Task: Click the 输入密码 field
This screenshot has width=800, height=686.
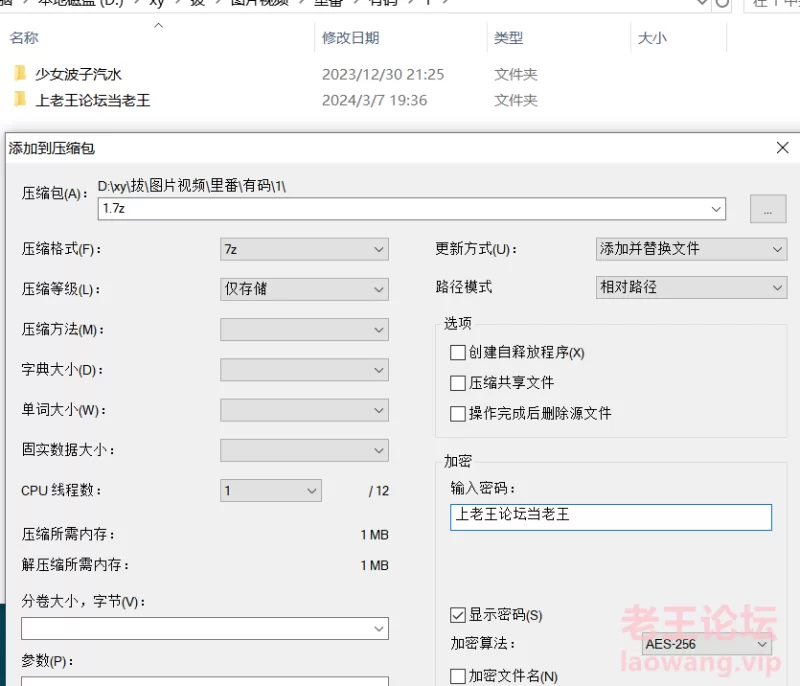Action: point(611,517)
